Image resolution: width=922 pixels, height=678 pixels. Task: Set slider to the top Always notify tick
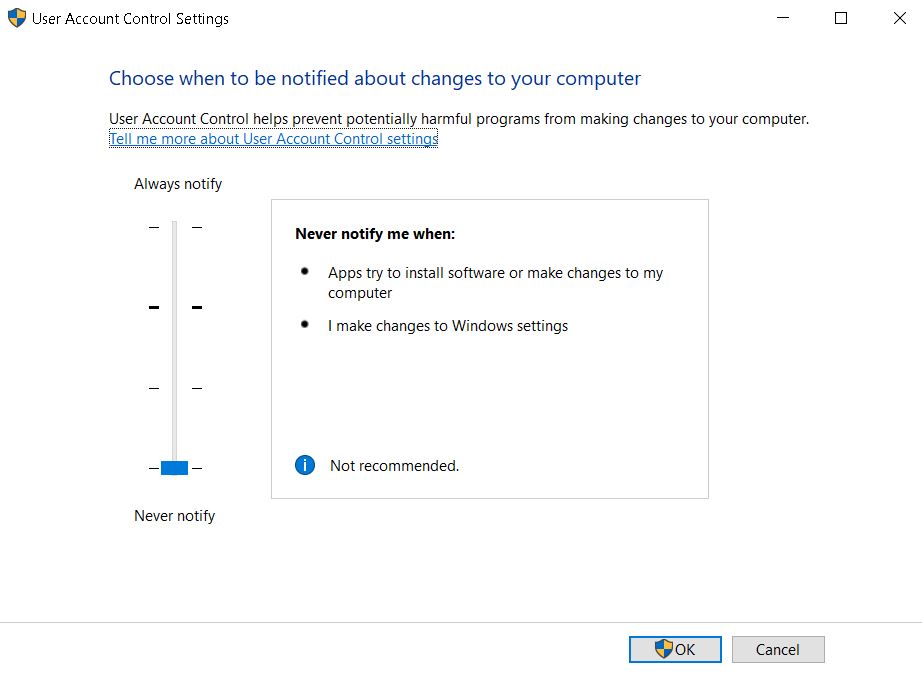(175, 227)
